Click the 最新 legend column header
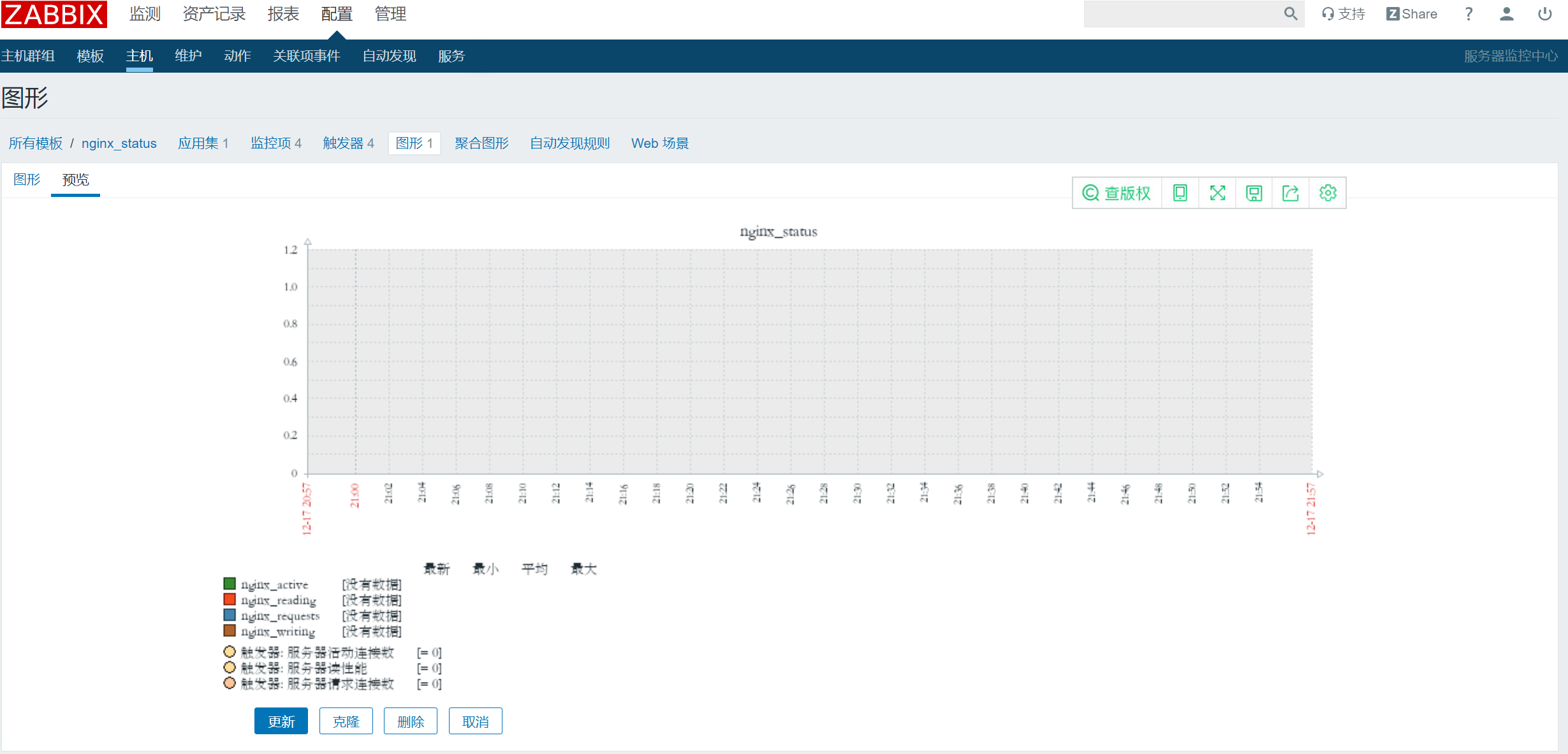Image resolution: width=1568 pixels, height=754 pixels. [437, 569]
